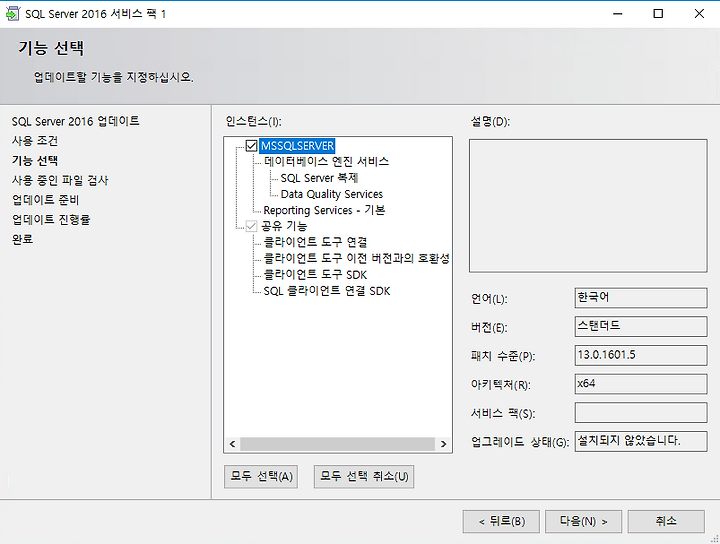Image resolution: width=720 pixels, height=544 pixels.
Task: Click the empty 서비스 팩(S) field
Action: click(641, 413)
